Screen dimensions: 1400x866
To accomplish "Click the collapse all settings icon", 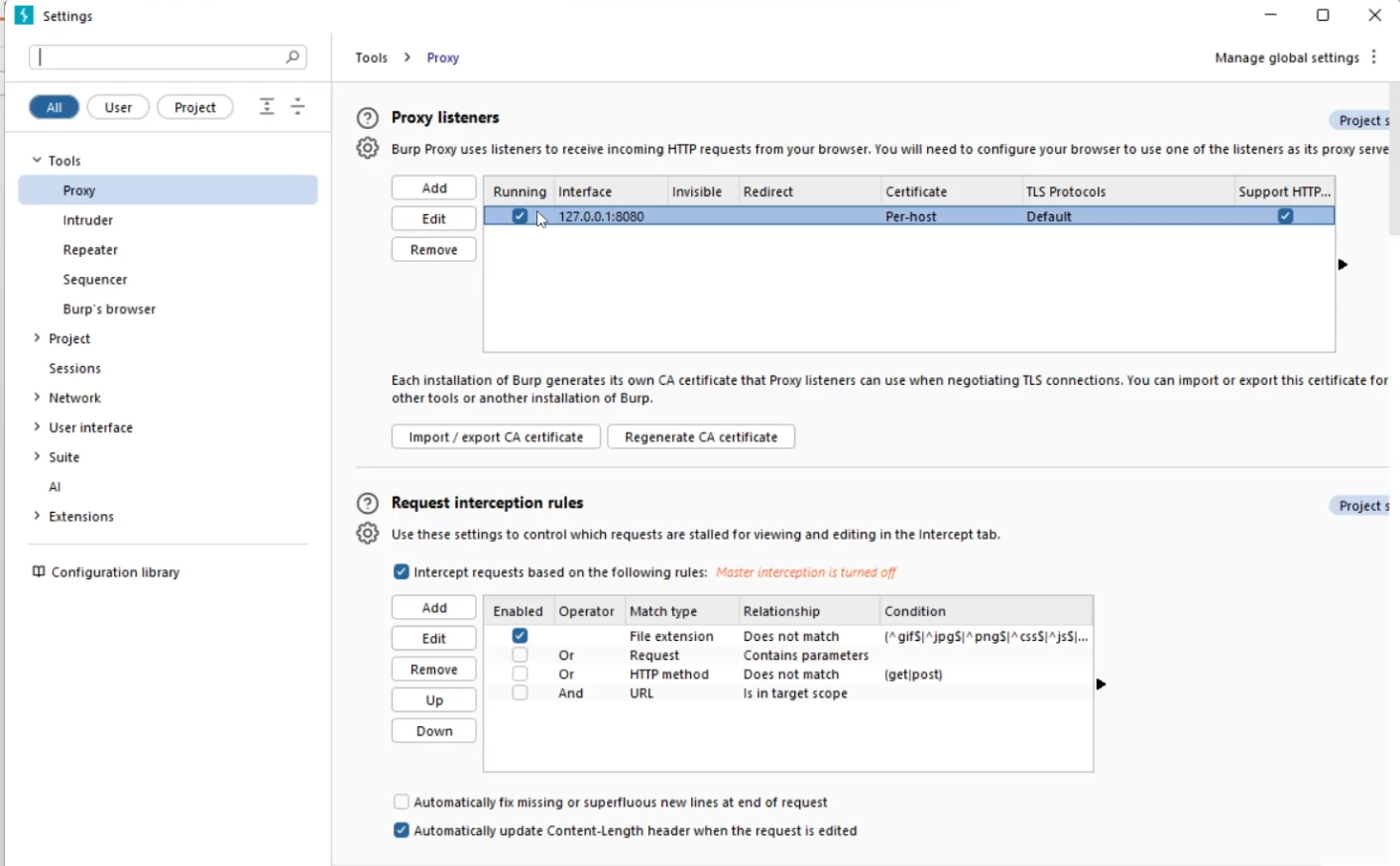I will coord(297,107).
